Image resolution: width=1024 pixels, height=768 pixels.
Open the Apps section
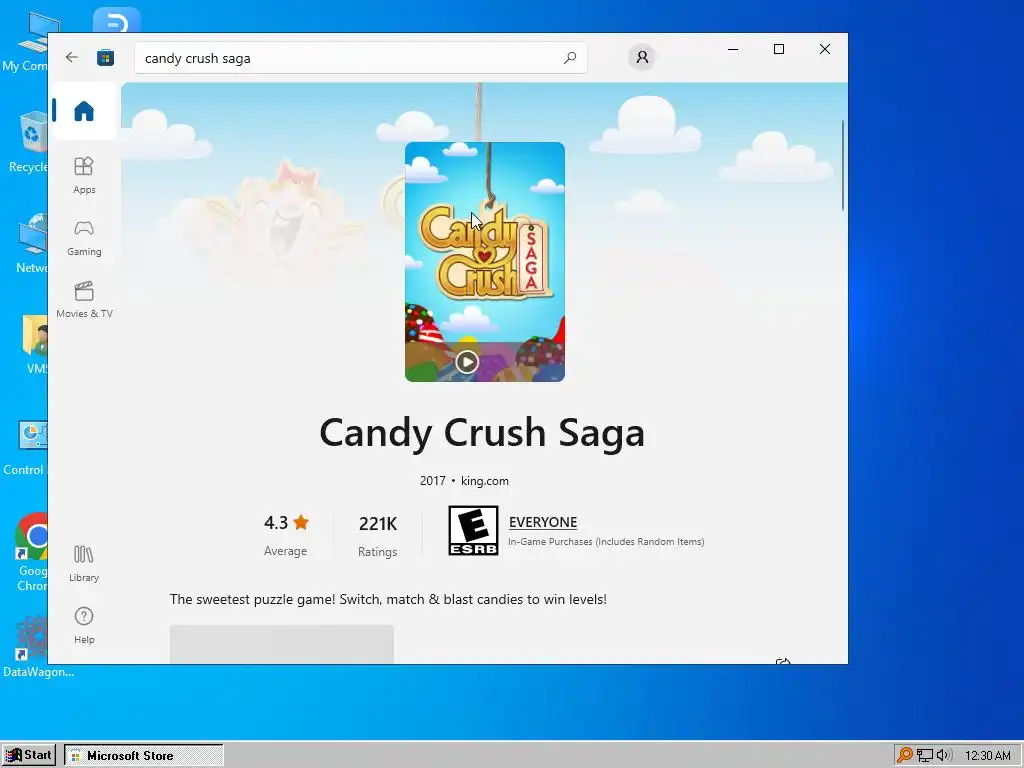point(84,175)
